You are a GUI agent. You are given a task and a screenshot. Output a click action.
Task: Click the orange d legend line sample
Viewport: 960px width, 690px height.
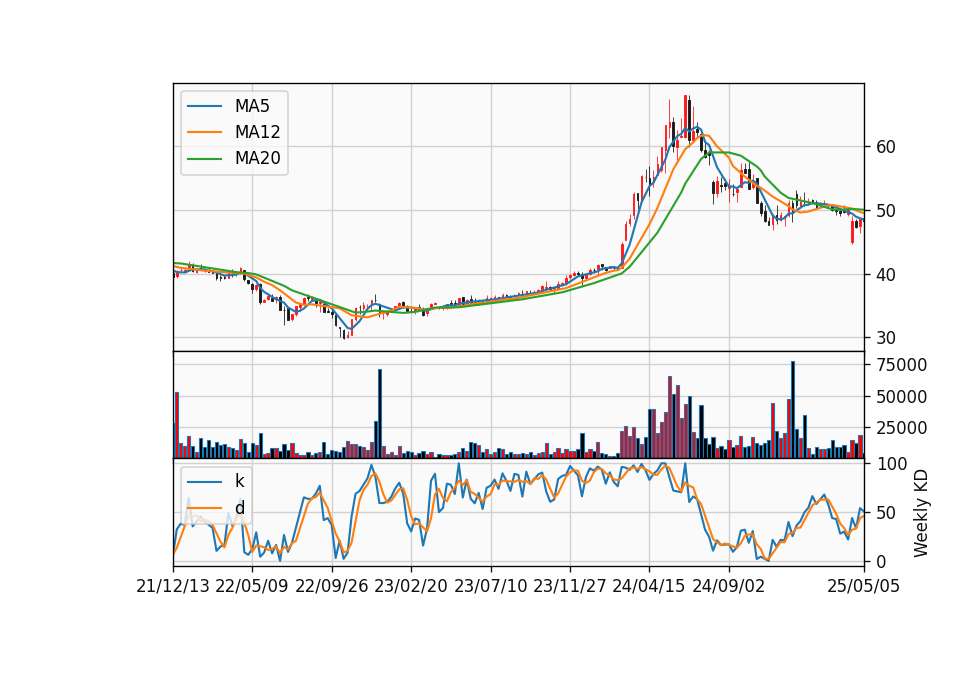click(204, 508)
